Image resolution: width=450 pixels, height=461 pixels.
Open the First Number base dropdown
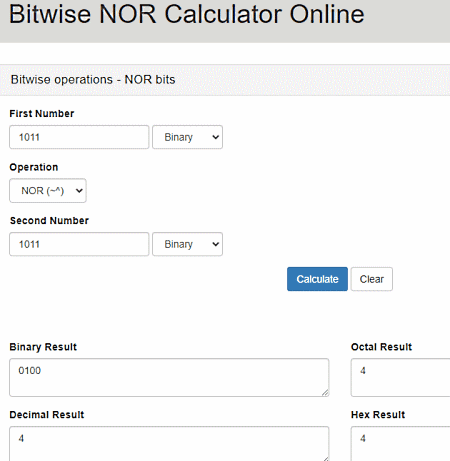(187, 137)
